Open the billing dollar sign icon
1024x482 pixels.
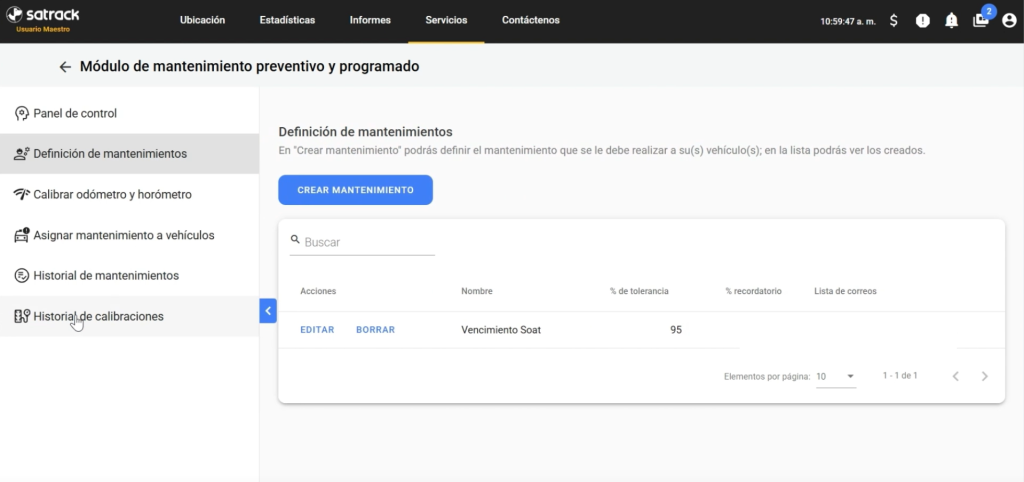click(893, 21)
